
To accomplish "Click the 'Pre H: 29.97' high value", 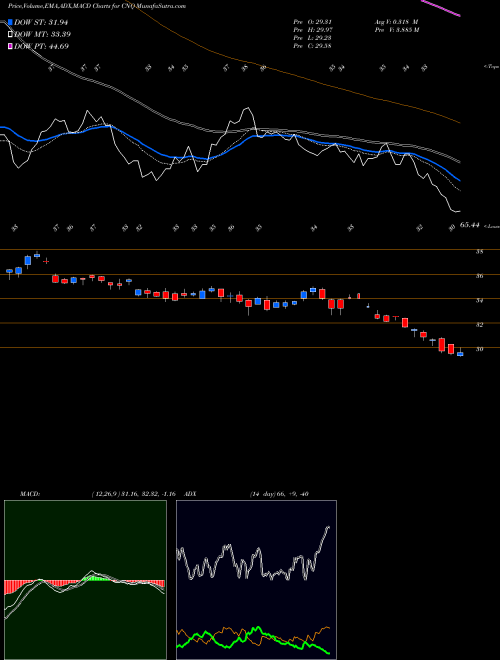I will (x=312, y=30).
